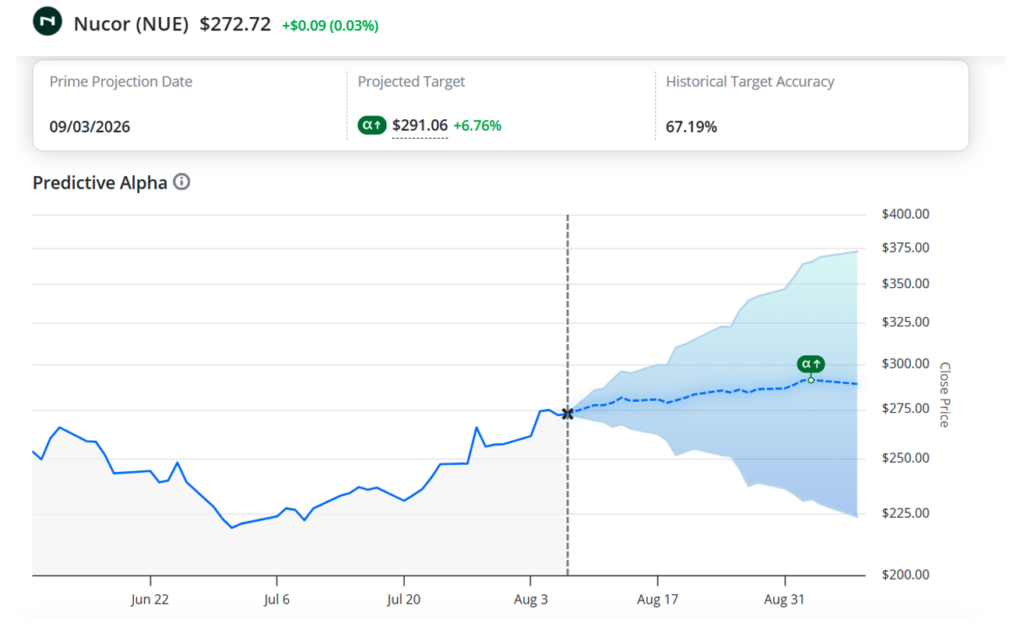Click the Projected Target label
1024x641 pixels.
pos(411,82)
